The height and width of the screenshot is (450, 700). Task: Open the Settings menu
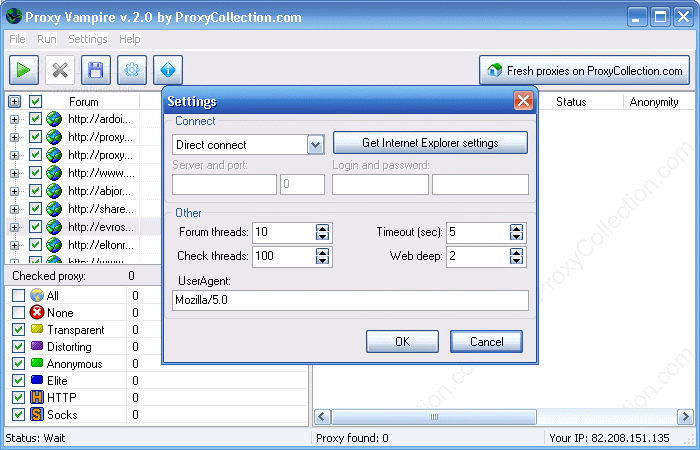coord(88,39)
